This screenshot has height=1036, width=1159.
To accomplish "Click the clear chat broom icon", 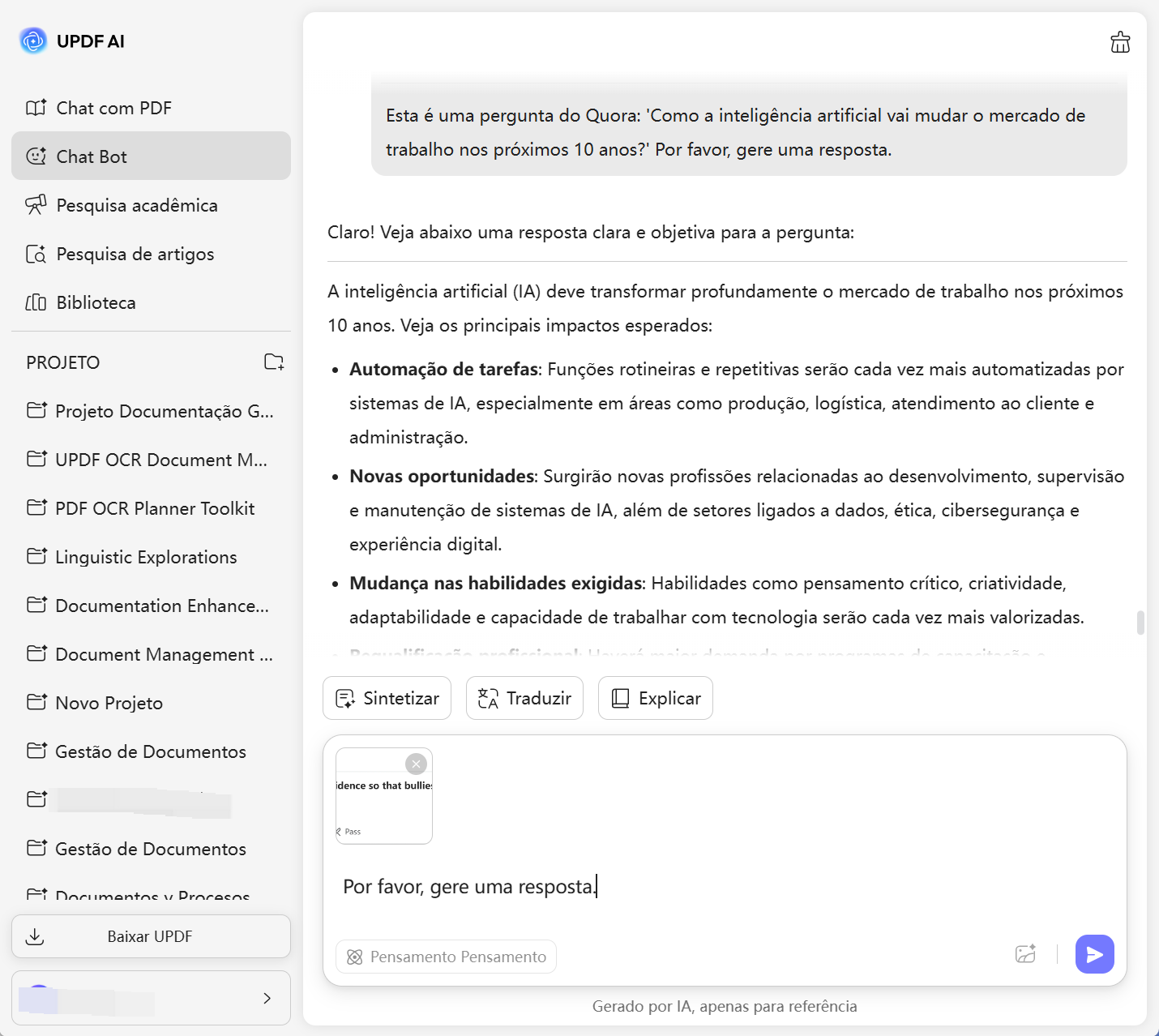I will coord(1120,42).
